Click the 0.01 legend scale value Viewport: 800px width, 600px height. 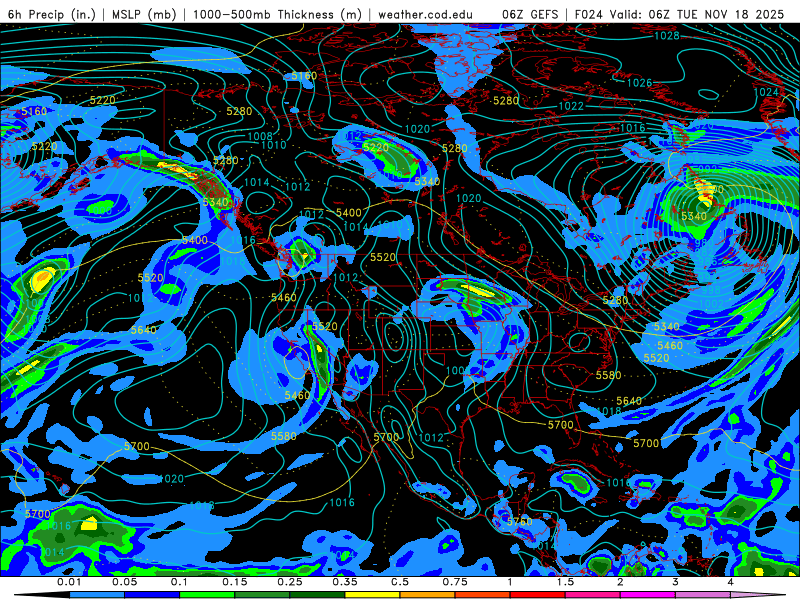69,582
